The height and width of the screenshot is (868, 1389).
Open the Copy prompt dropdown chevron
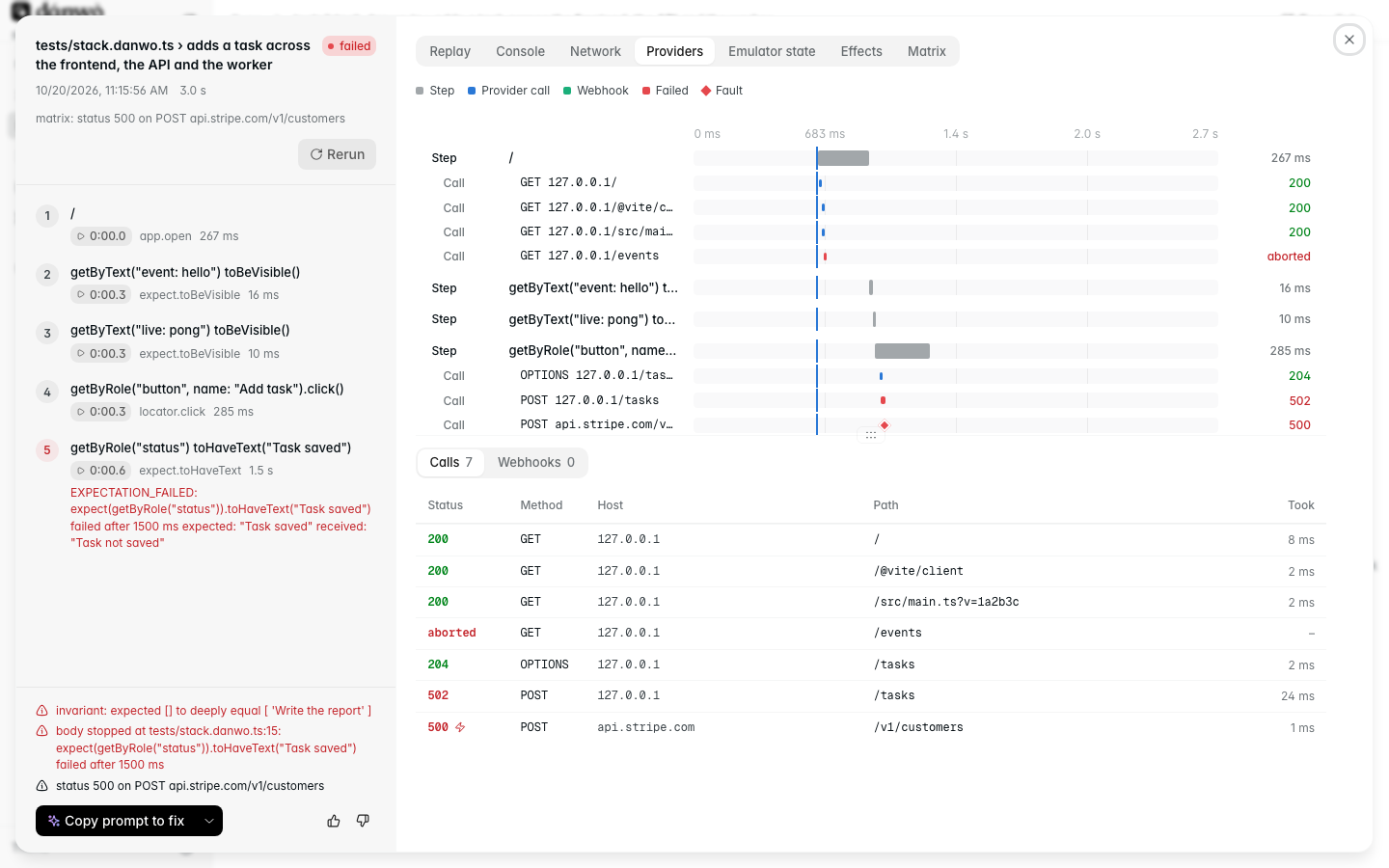click(x=209, y=821)
